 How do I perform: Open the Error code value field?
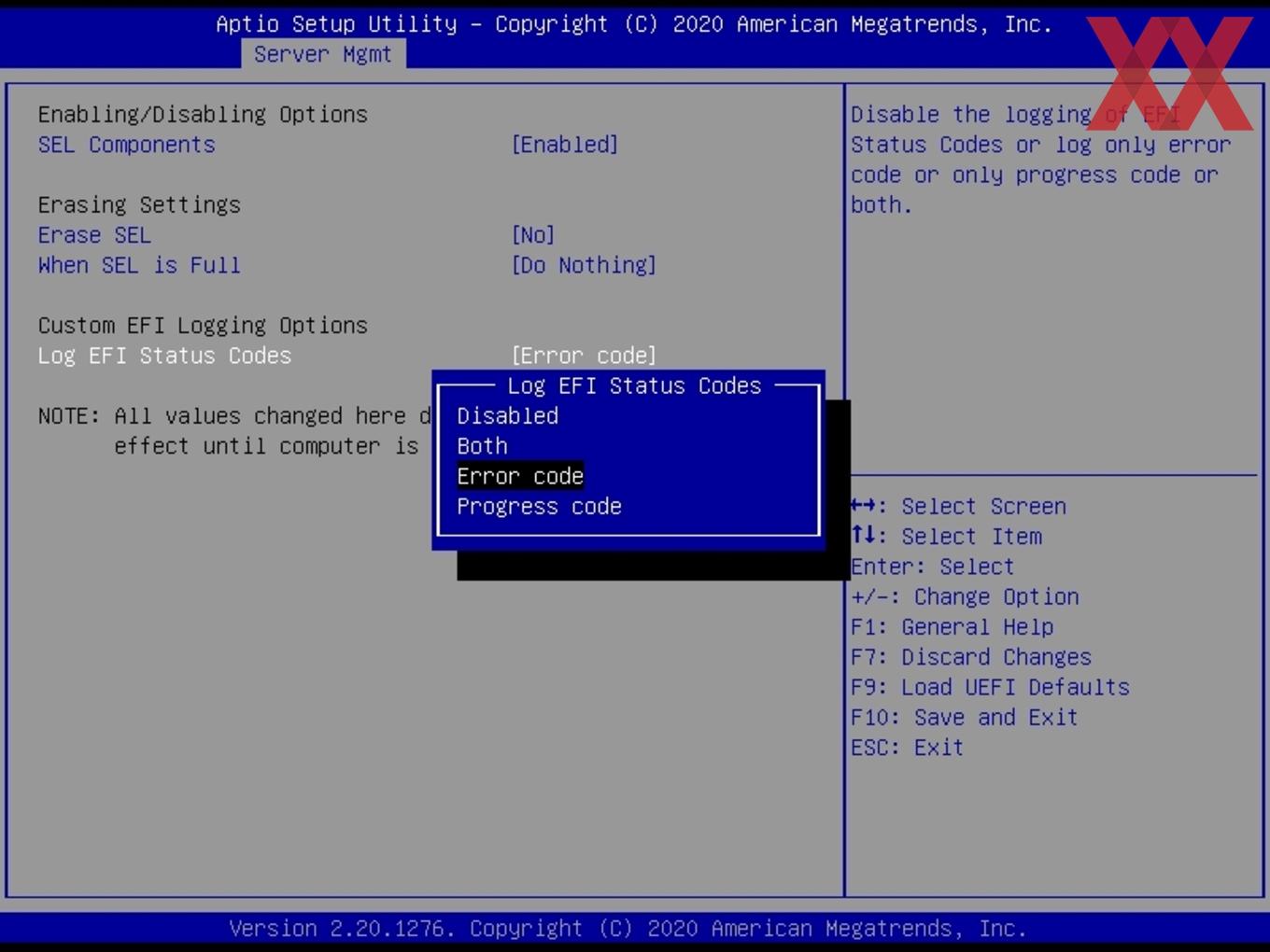584,356
